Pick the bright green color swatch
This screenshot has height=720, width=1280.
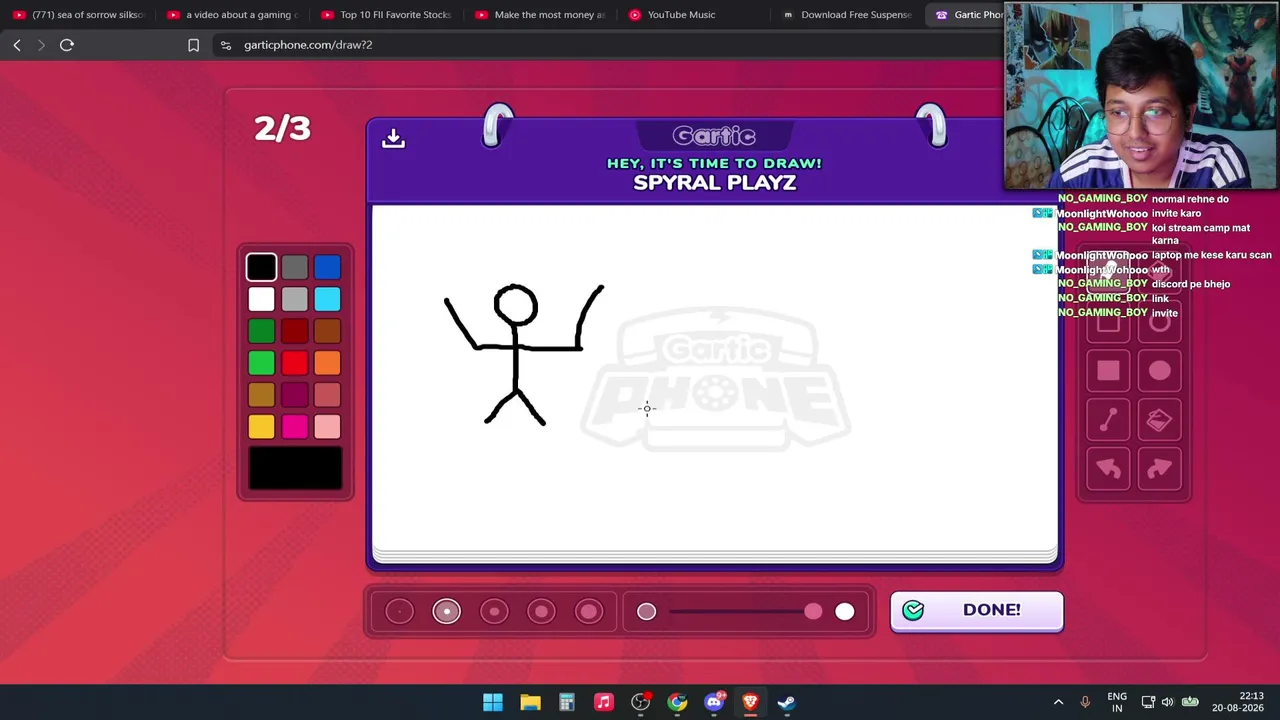pyautogui.click(x=261, y=363)
